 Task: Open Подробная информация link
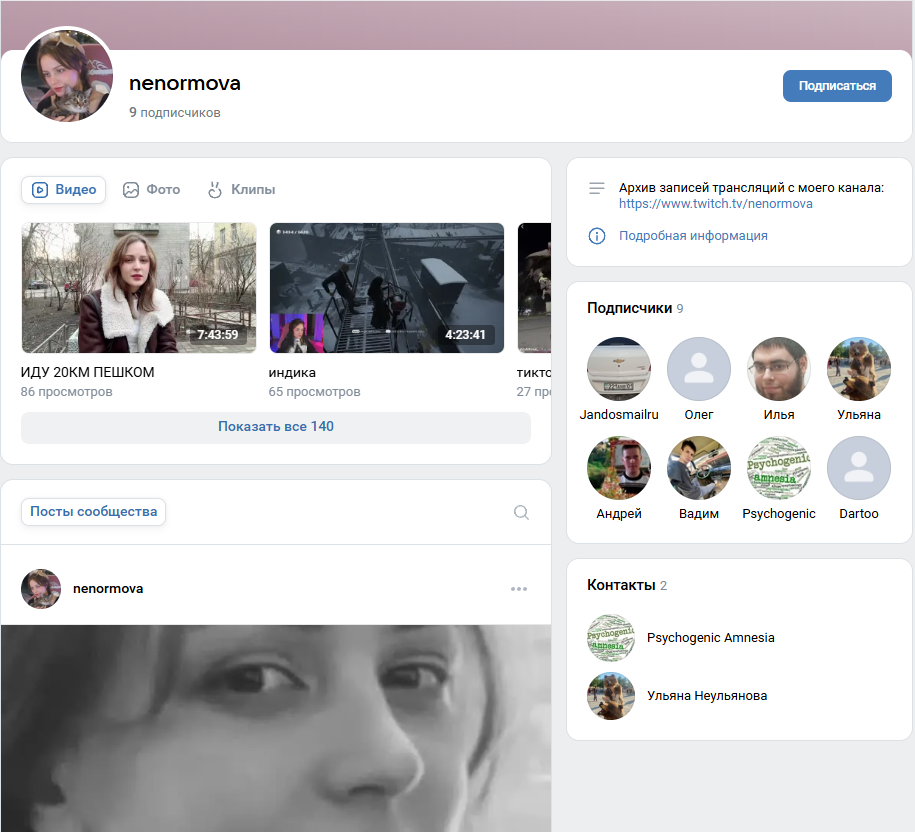click(x=693, y=236)
